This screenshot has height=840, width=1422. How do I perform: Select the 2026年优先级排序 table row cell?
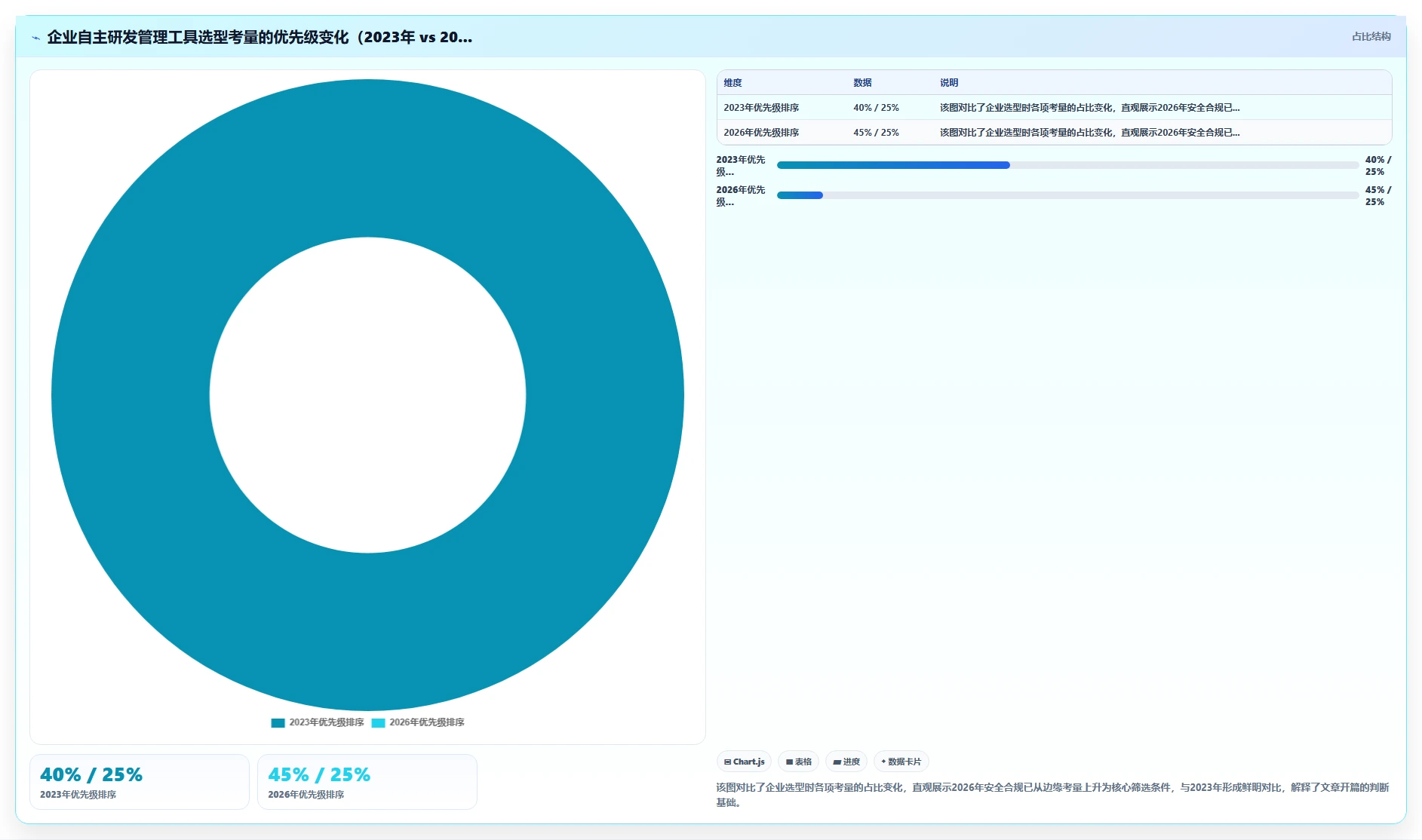point(761,133)
